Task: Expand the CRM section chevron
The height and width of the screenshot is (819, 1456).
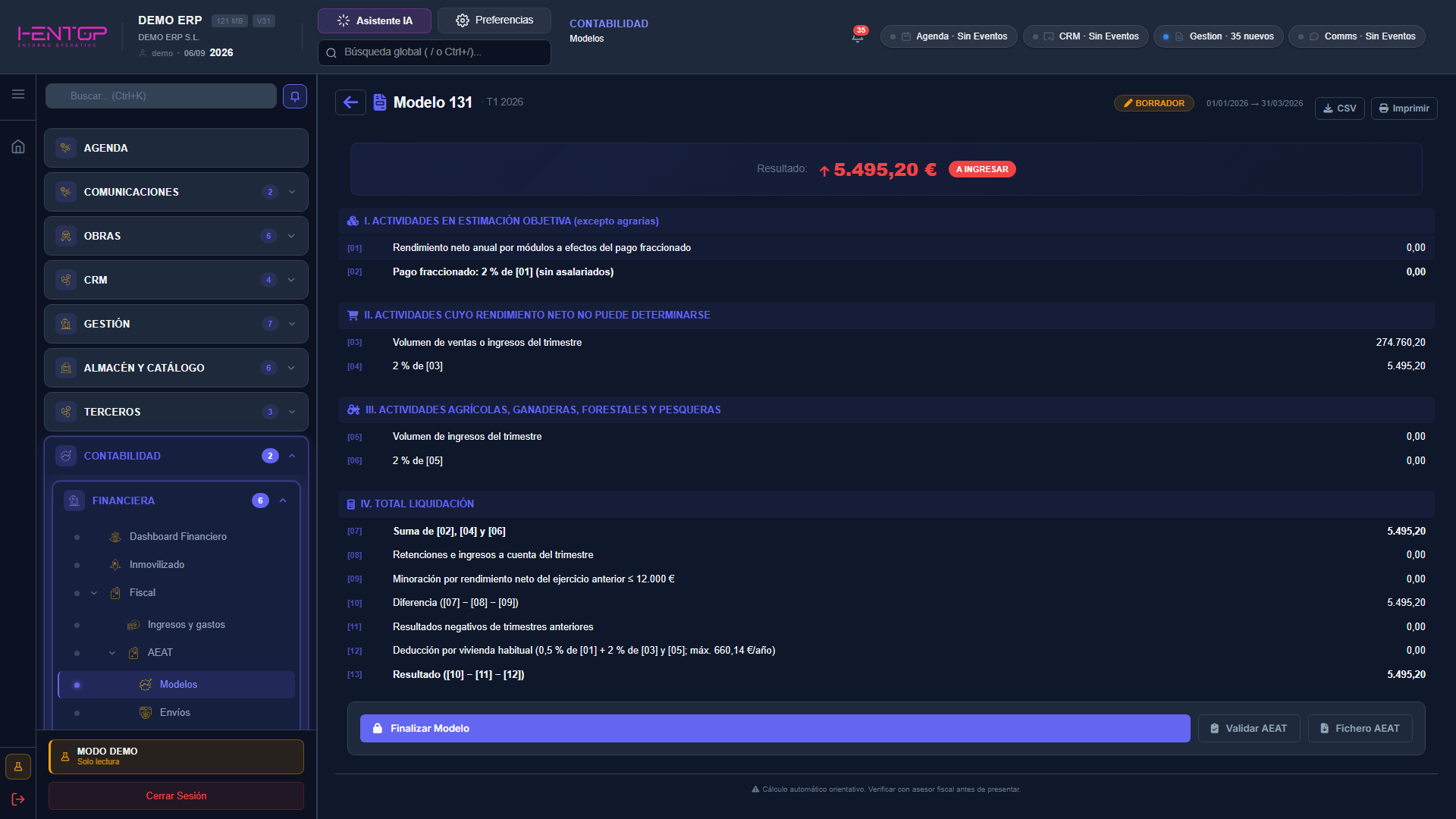Action: point(292,280)
